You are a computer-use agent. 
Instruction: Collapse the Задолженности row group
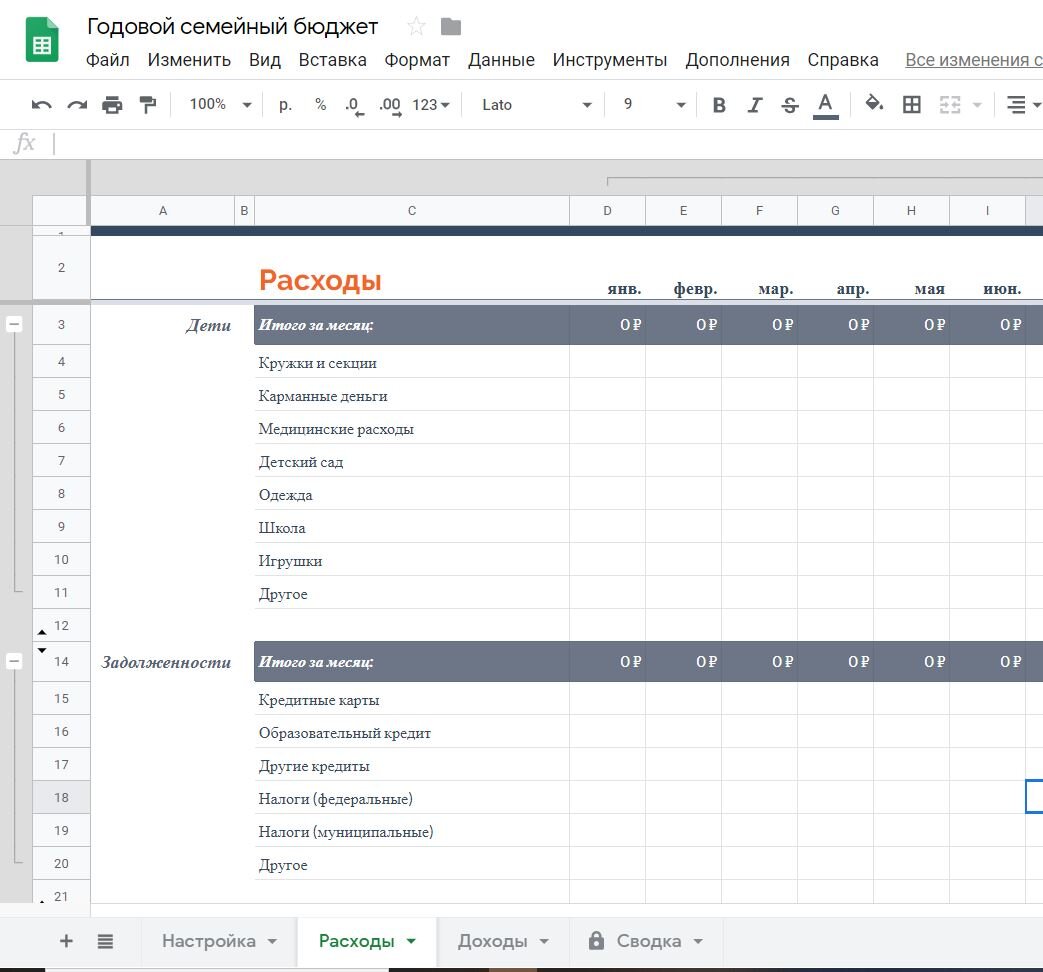pos(14,661)
